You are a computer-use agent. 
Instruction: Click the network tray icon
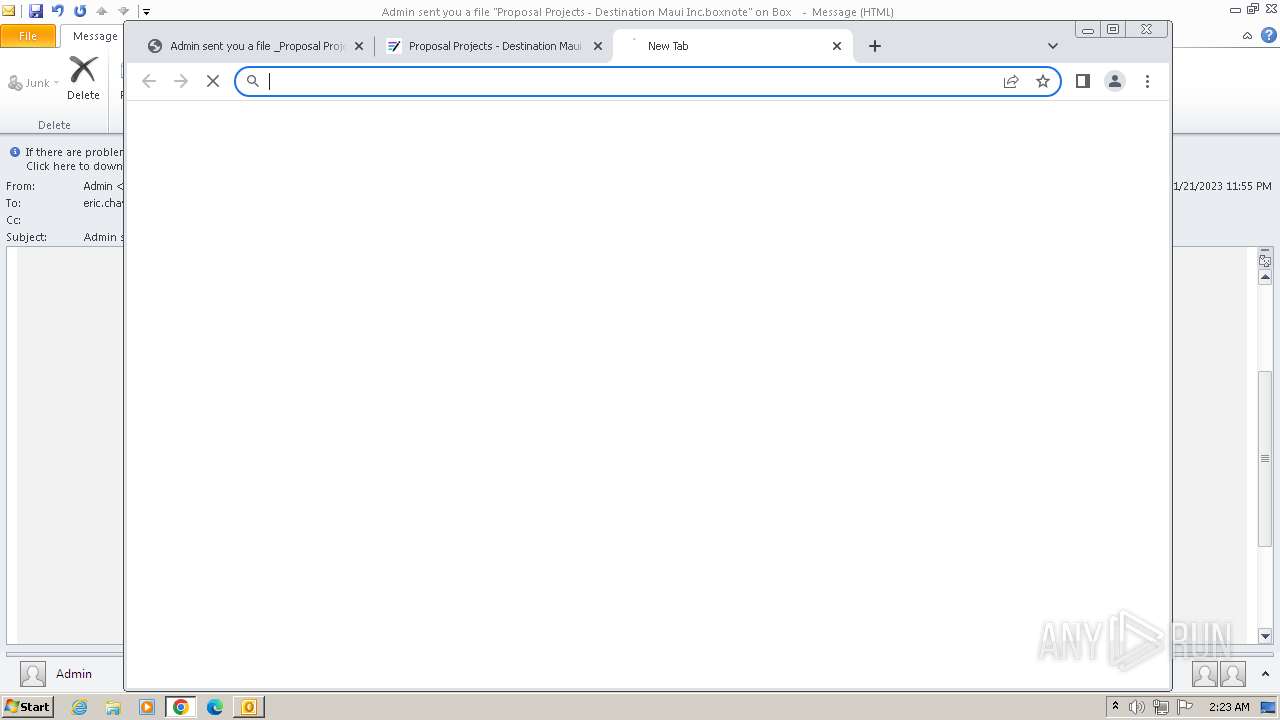tap(1161, 707)
